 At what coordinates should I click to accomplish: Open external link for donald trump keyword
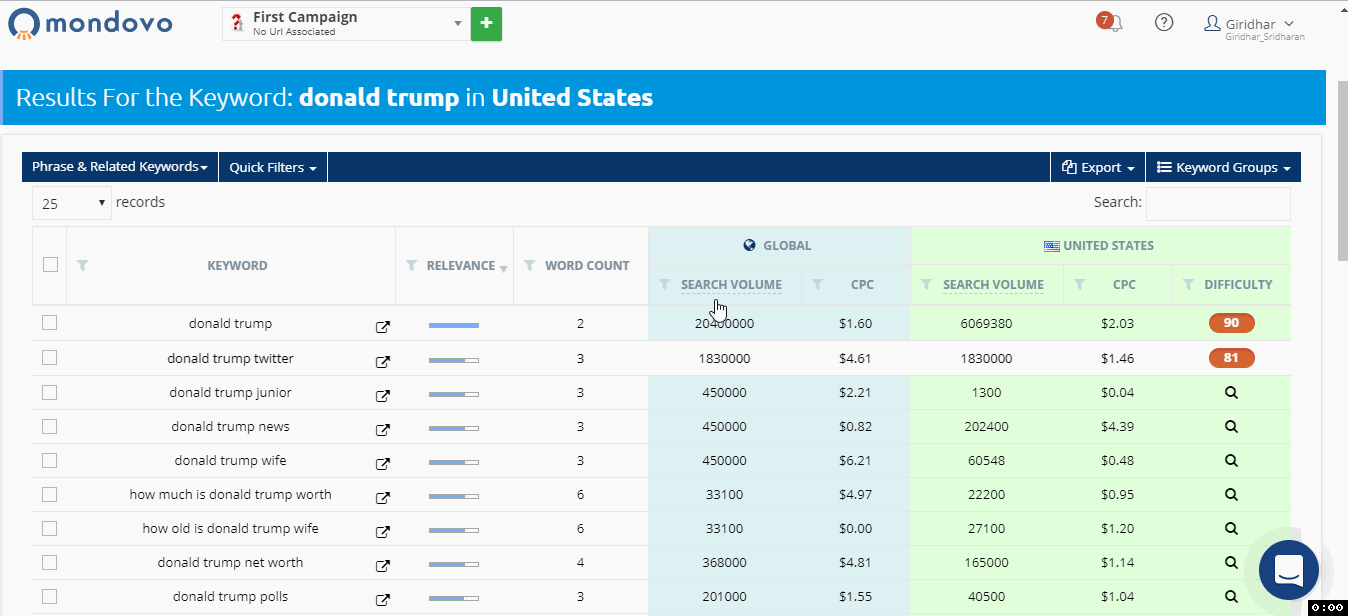point(382,326)
